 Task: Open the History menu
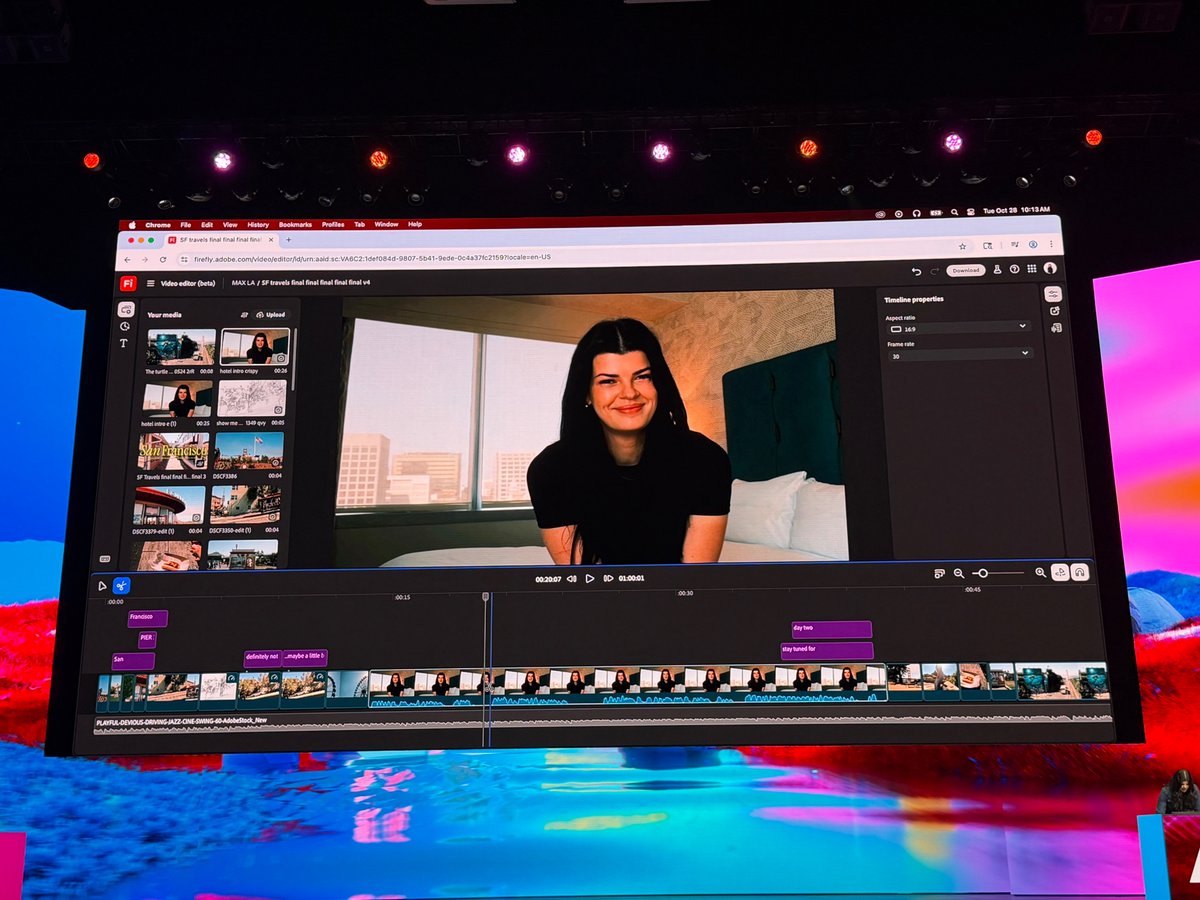(258, 225)
